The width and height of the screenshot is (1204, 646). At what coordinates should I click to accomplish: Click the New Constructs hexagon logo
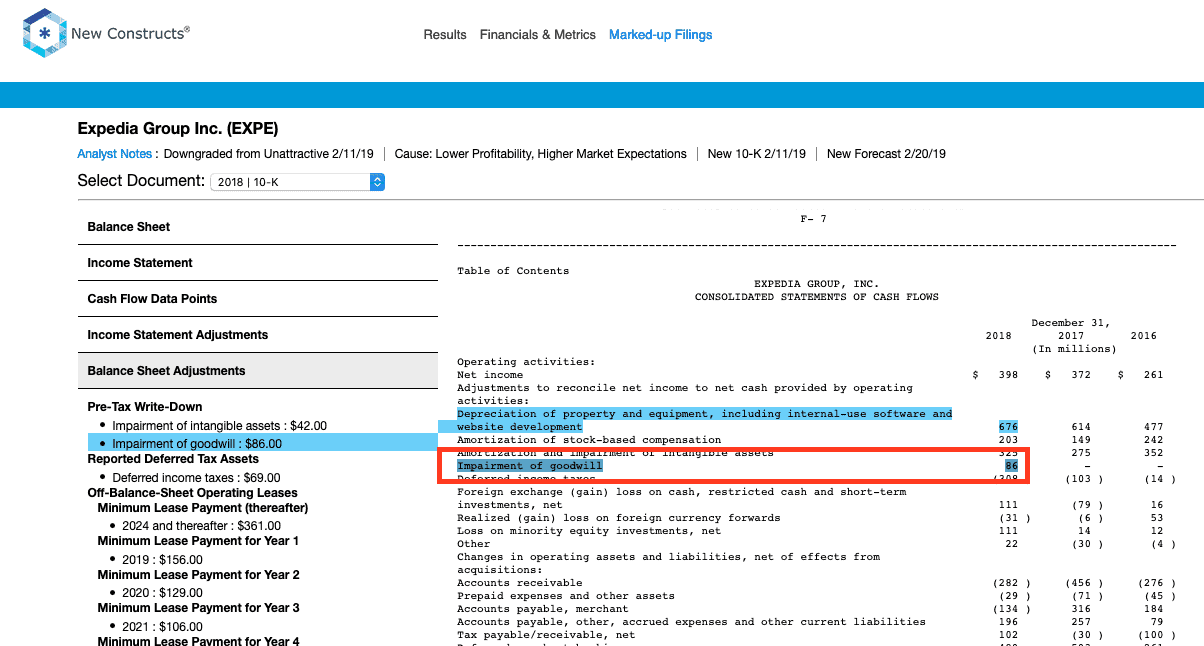coord(44,34)
